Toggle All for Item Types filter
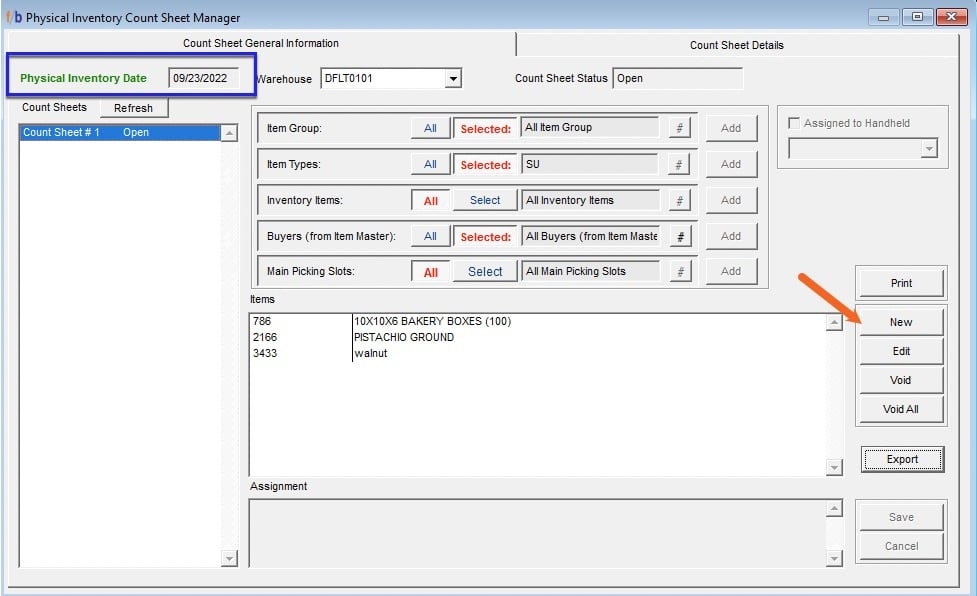Image resolution: width=977 pixels, height=596 pixels. 432,163
